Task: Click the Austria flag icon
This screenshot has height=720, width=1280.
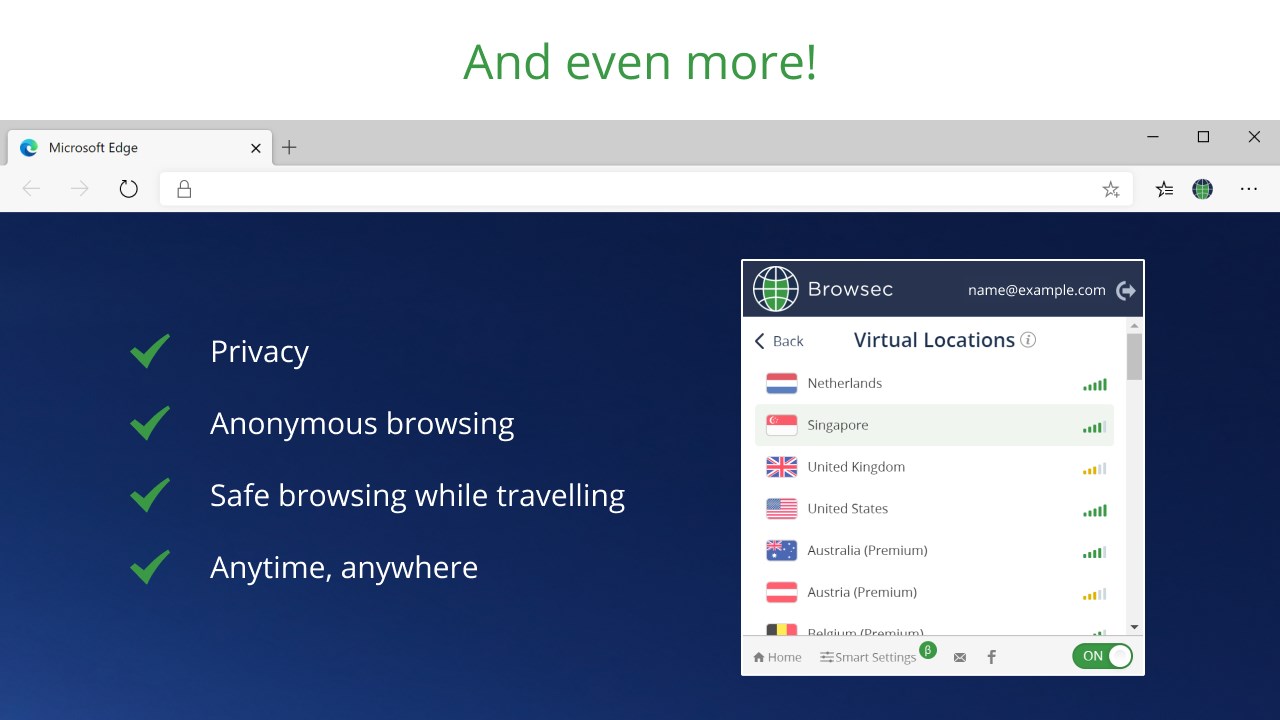Action: click(x=781, y=592)
